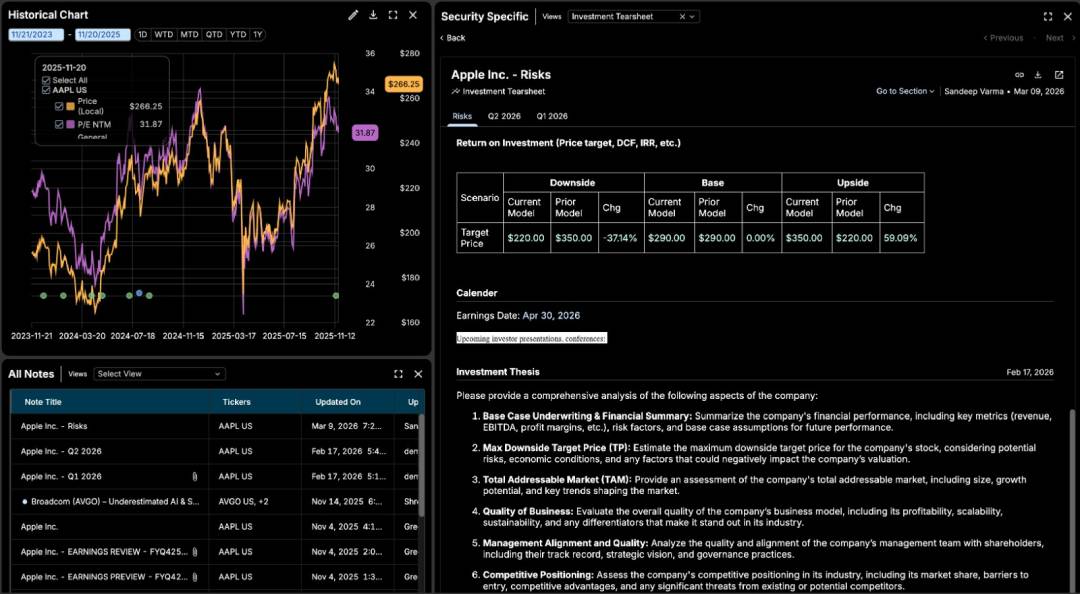Screen dimensions: 1080x594
Task: Go to the Previous note
Action: pyautogui.click(x=1003, y=38)
